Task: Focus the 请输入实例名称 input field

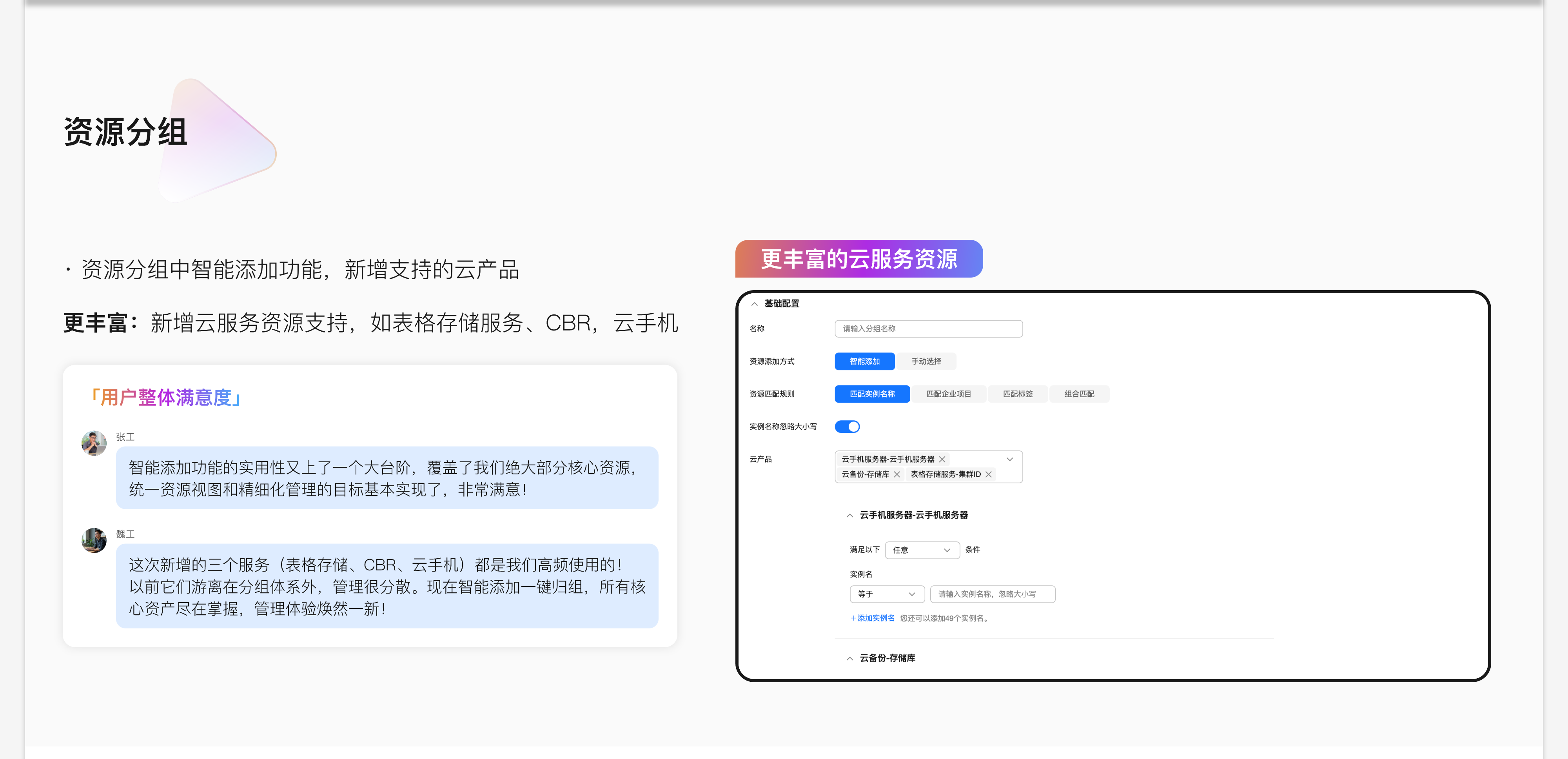Action: click(x=992, y=594)
